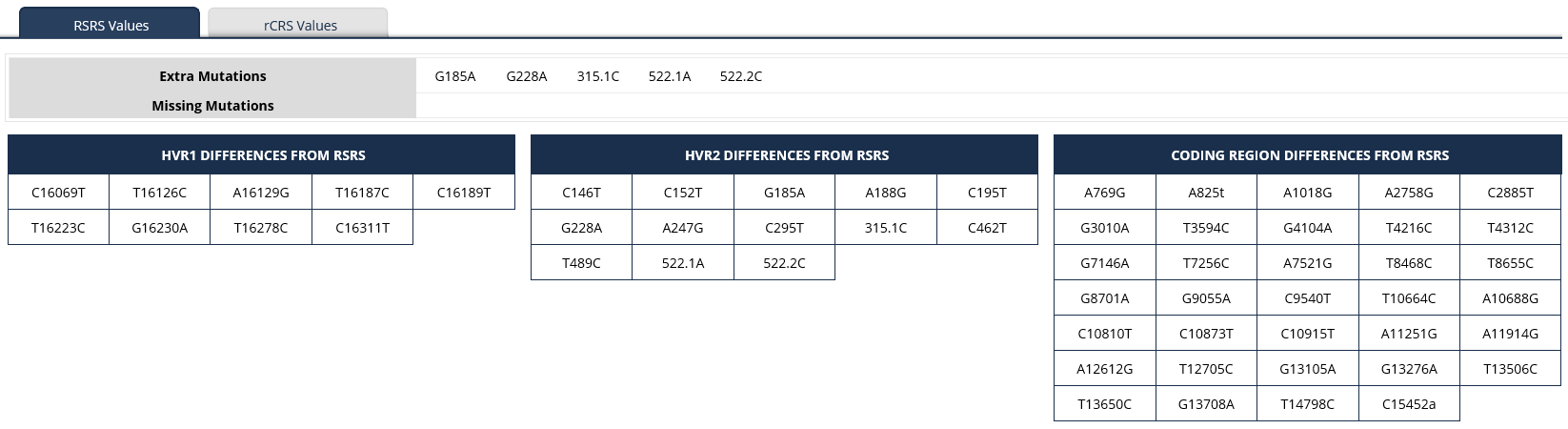Select the G9055A mutation cell
1568x429 pixels.
pyautogui.click(x=1206, y=298)
